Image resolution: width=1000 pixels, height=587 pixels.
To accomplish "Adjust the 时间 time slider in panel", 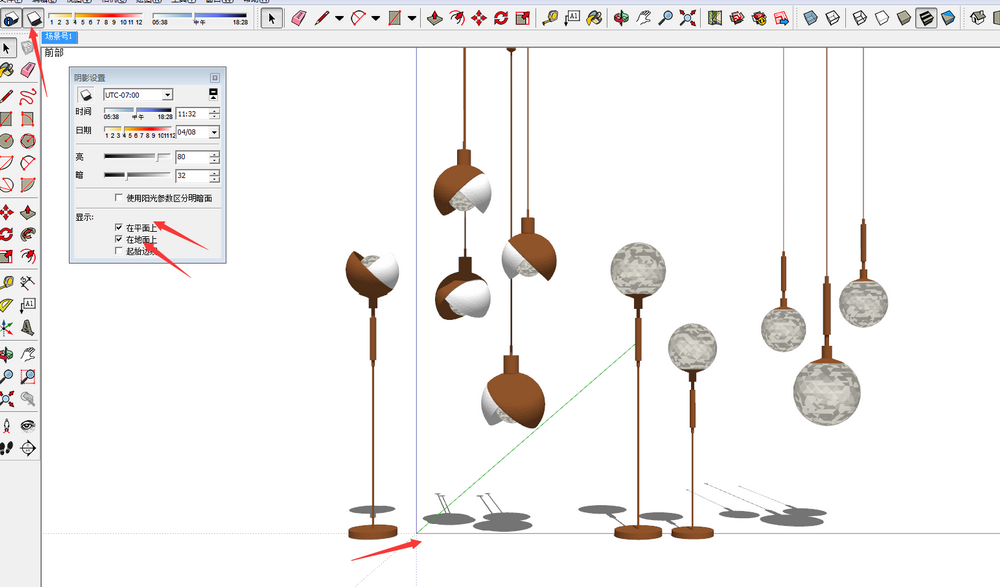I will [138, 114].
